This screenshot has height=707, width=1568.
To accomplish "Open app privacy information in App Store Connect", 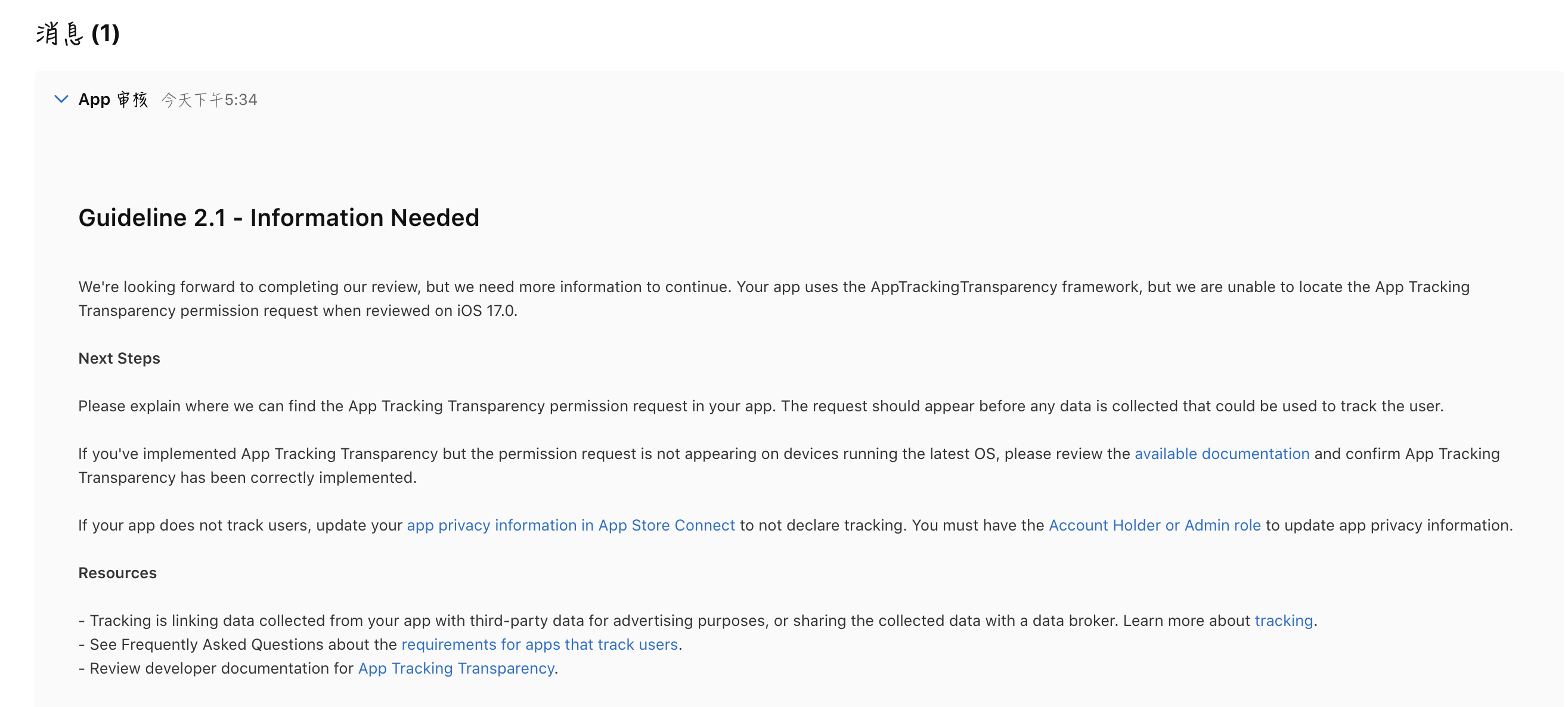I will (571, 525).
